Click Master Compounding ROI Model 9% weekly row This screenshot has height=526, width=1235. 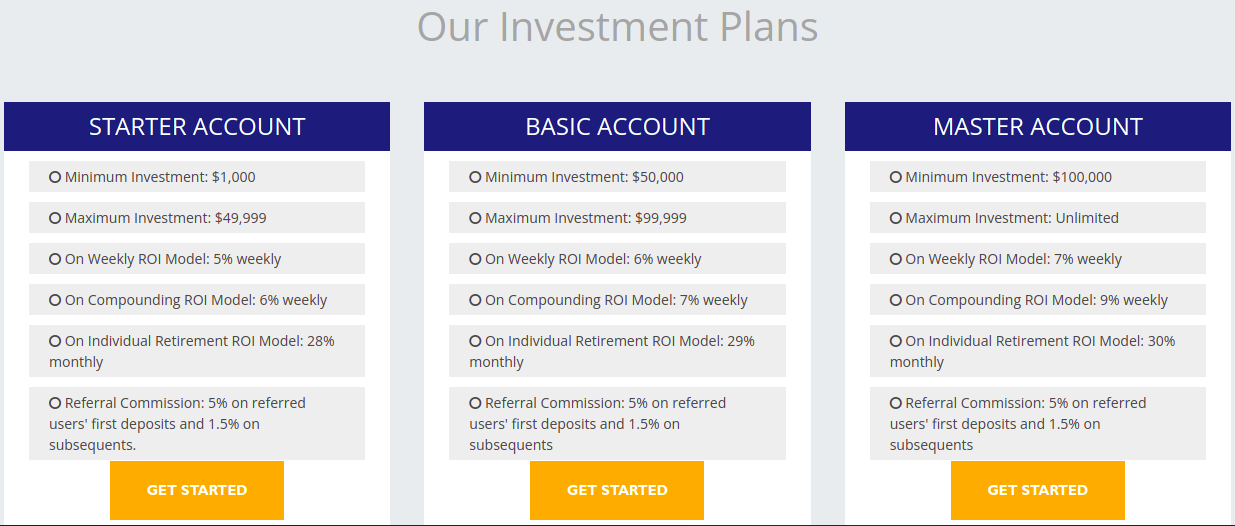[1038, 300]
